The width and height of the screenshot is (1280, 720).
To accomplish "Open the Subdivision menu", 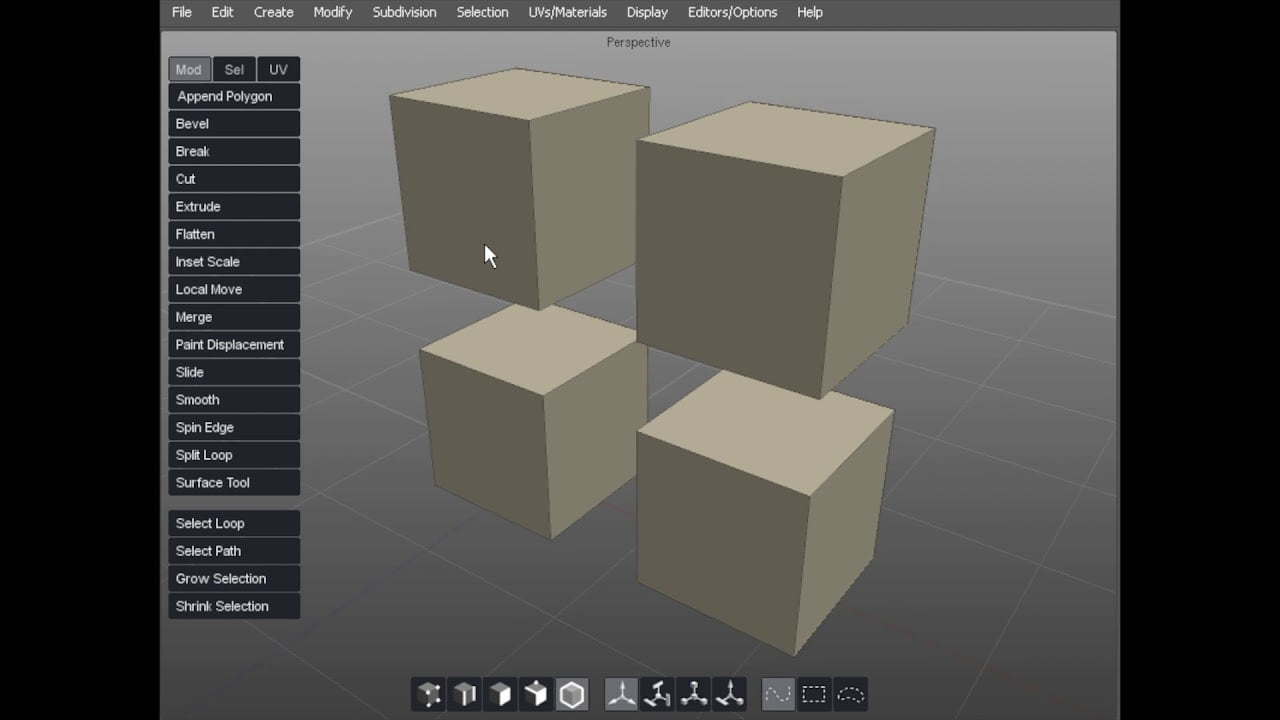I will (404, 12).
